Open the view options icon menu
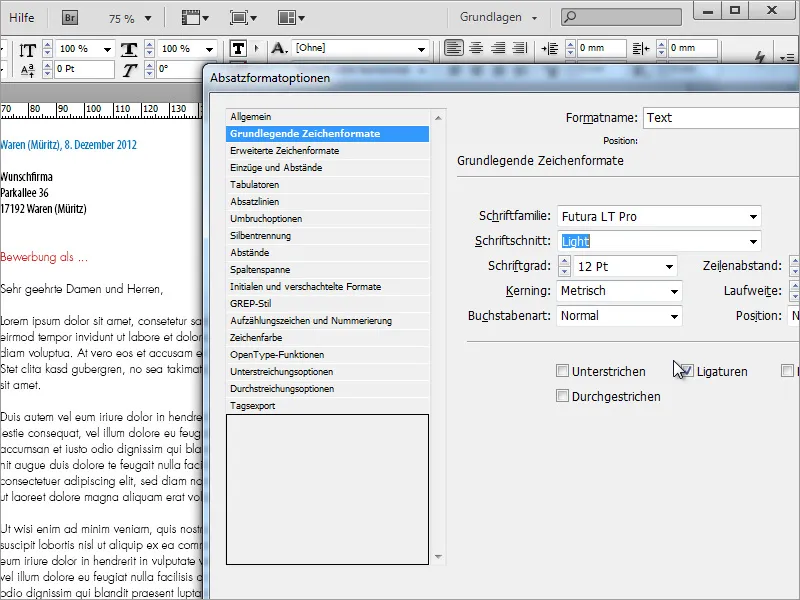Image resolution: width=800 pixels, height=600 pixels. coord(194,17)
